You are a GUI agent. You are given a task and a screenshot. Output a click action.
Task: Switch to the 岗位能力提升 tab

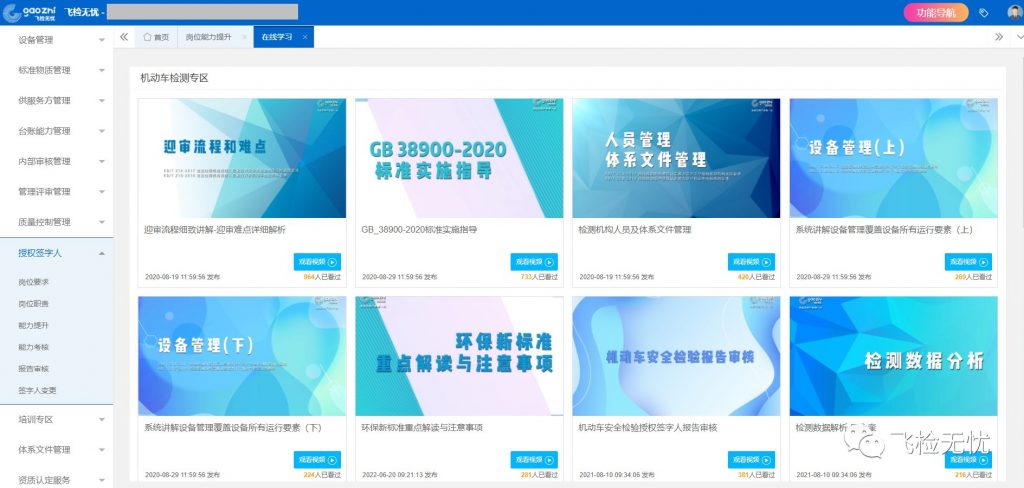pos(208,37)
